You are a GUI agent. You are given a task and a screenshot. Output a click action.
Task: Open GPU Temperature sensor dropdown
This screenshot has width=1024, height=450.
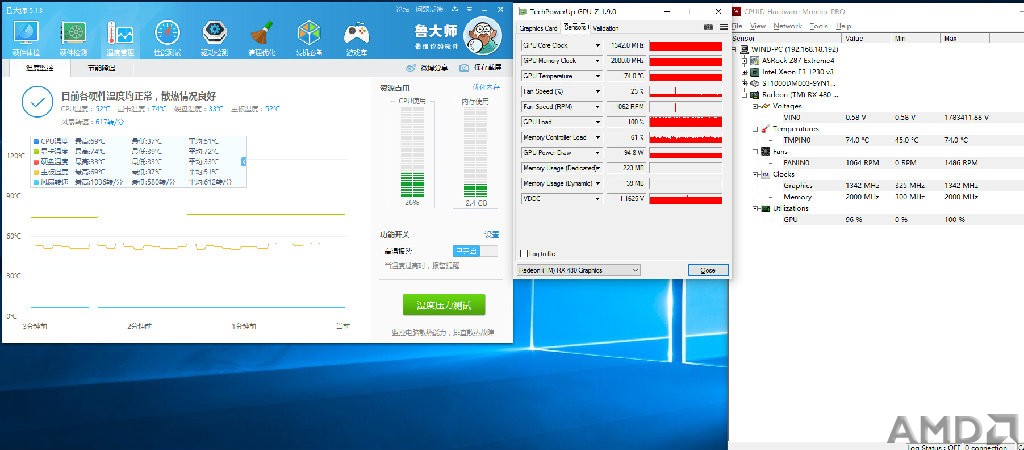click(598, 76)
